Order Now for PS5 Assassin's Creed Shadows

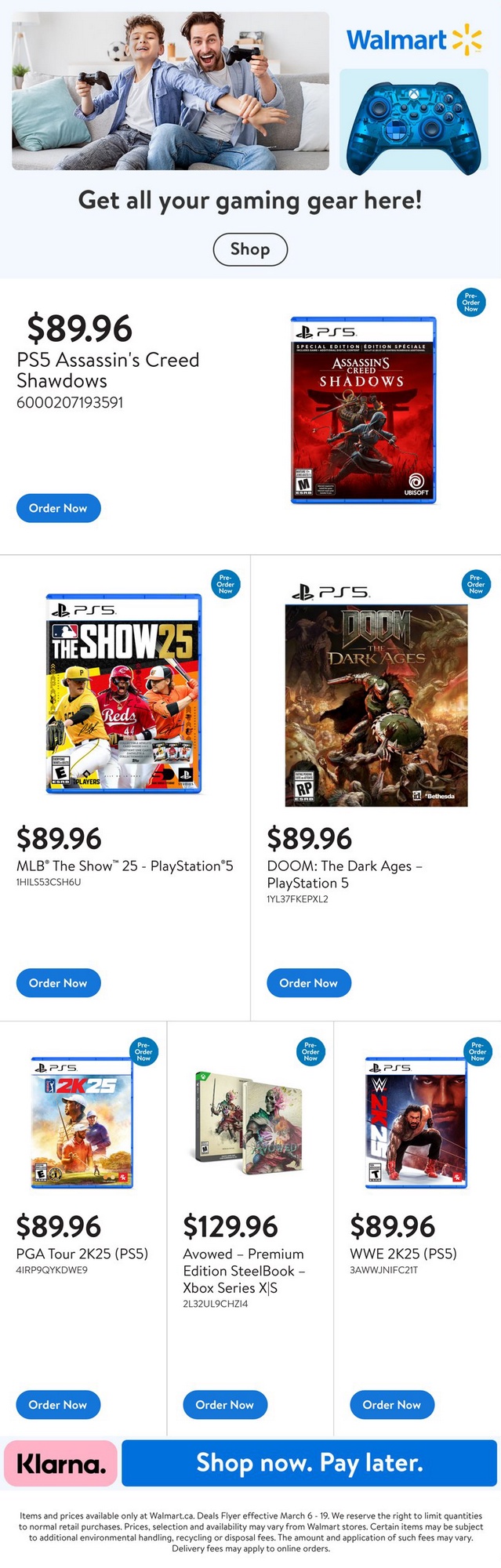[x=58, y=508]
